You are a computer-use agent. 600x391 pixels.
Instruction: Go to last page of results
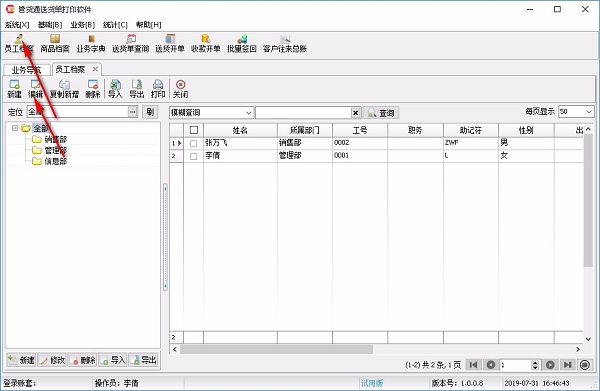point(567,365)
